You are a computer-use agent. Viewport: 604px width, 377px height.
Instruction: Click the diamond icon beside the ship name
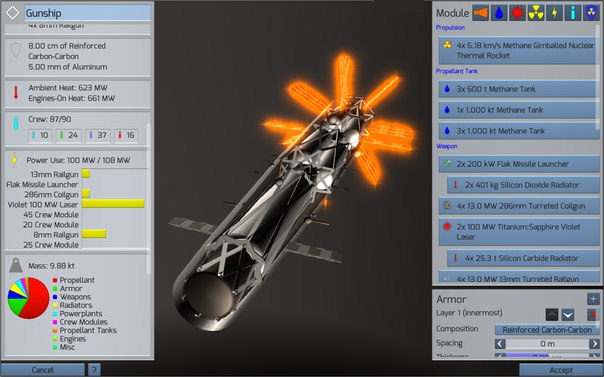[x=12, y=13]
